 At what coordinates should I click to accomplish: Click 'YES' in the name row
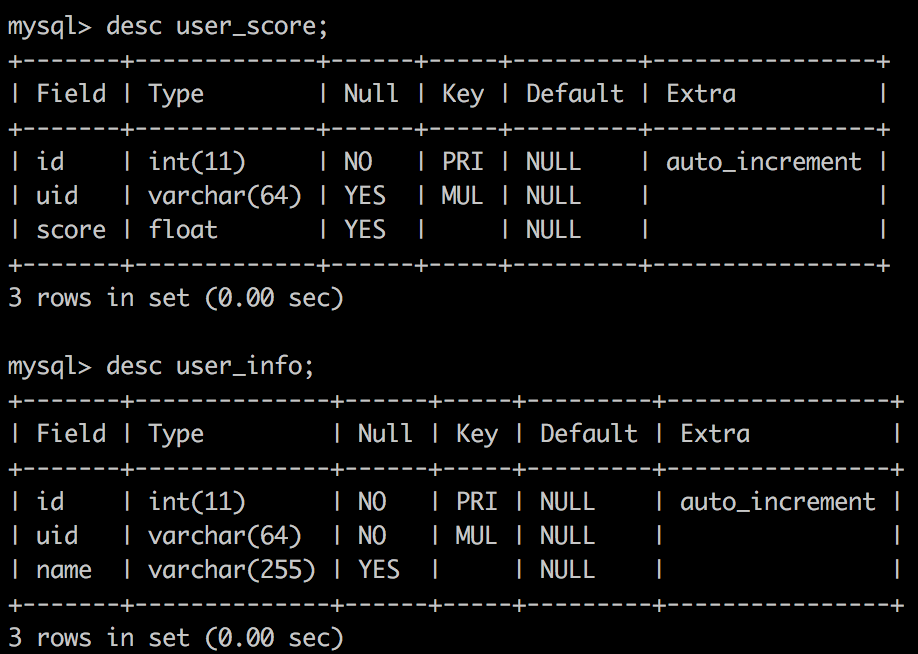[378, 570]
